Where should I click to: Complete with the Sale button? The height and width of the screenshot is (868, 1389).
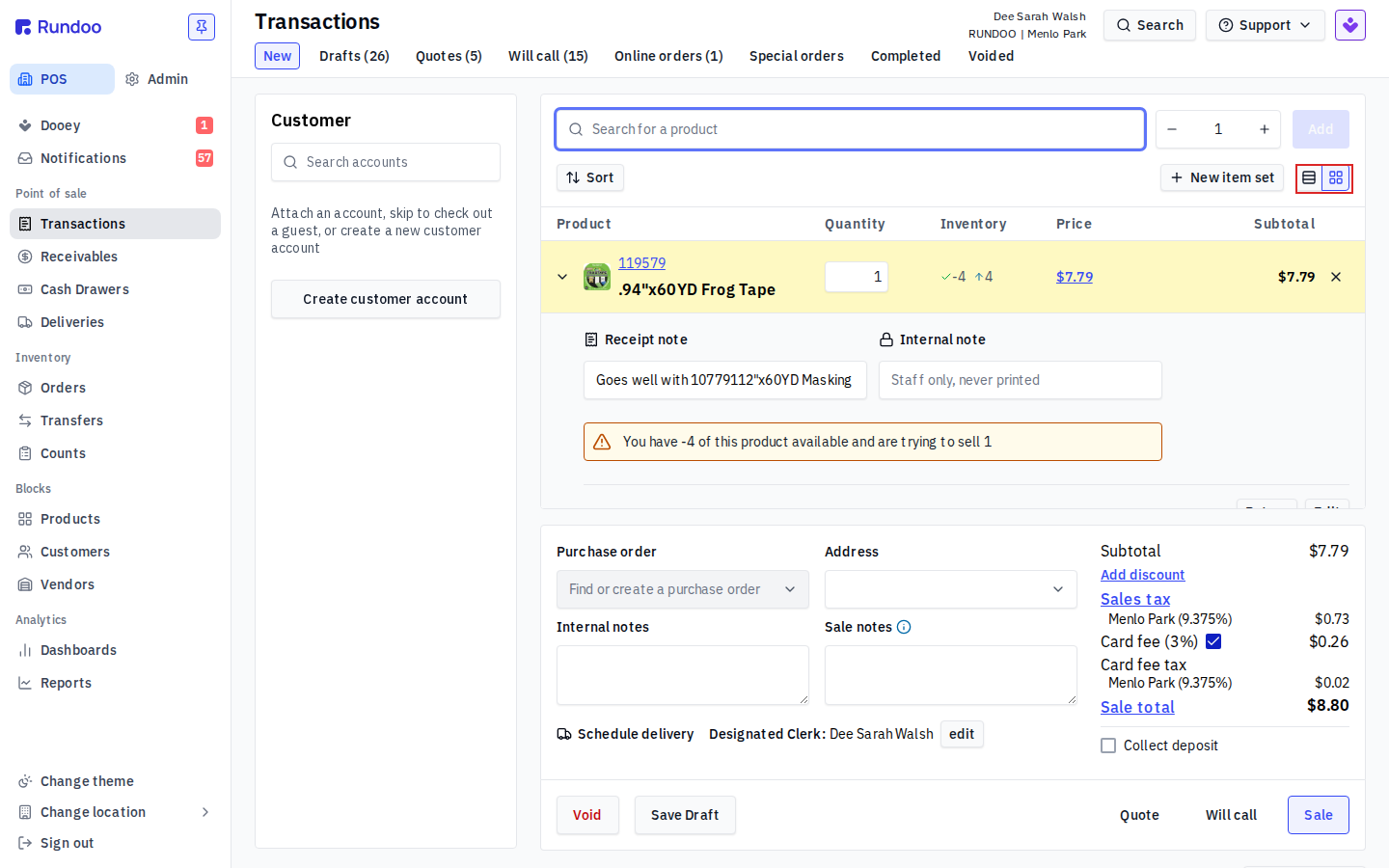1319,815
